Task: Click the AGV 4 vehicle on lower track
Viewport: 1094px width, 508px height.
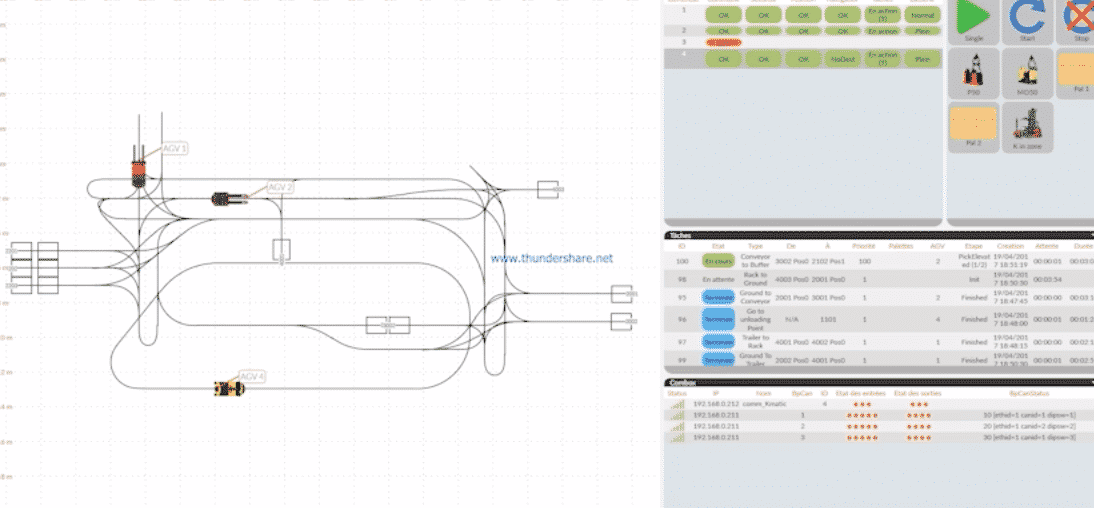Action: (231, 388)
